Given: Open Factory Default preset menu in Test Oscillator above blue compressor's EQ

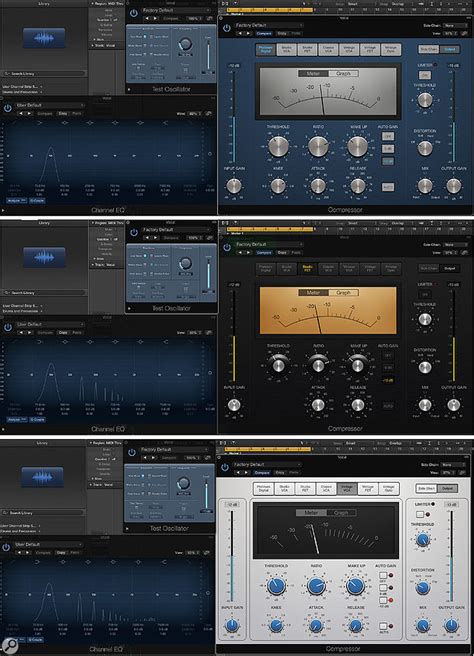Looking at the screenshot, I should [176, 10].
